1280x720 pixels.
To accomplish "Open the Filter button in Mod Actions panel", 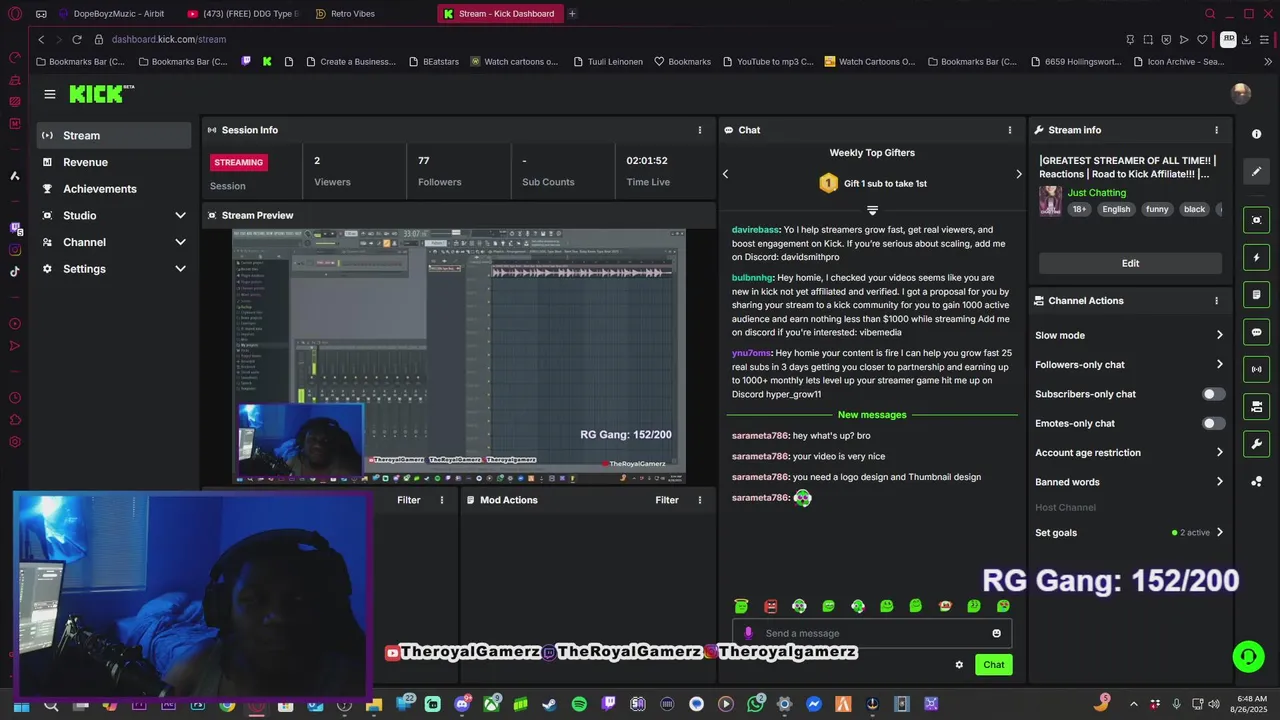I will (x=667, y=500).
